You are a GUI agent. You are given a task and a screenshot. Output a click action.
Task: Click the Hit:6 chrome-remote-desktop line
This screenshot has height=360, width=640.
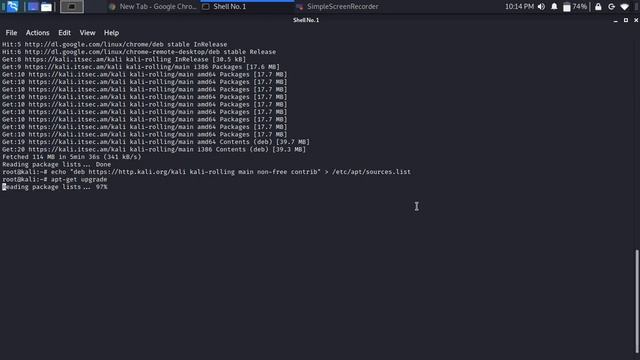coord(139,52)
